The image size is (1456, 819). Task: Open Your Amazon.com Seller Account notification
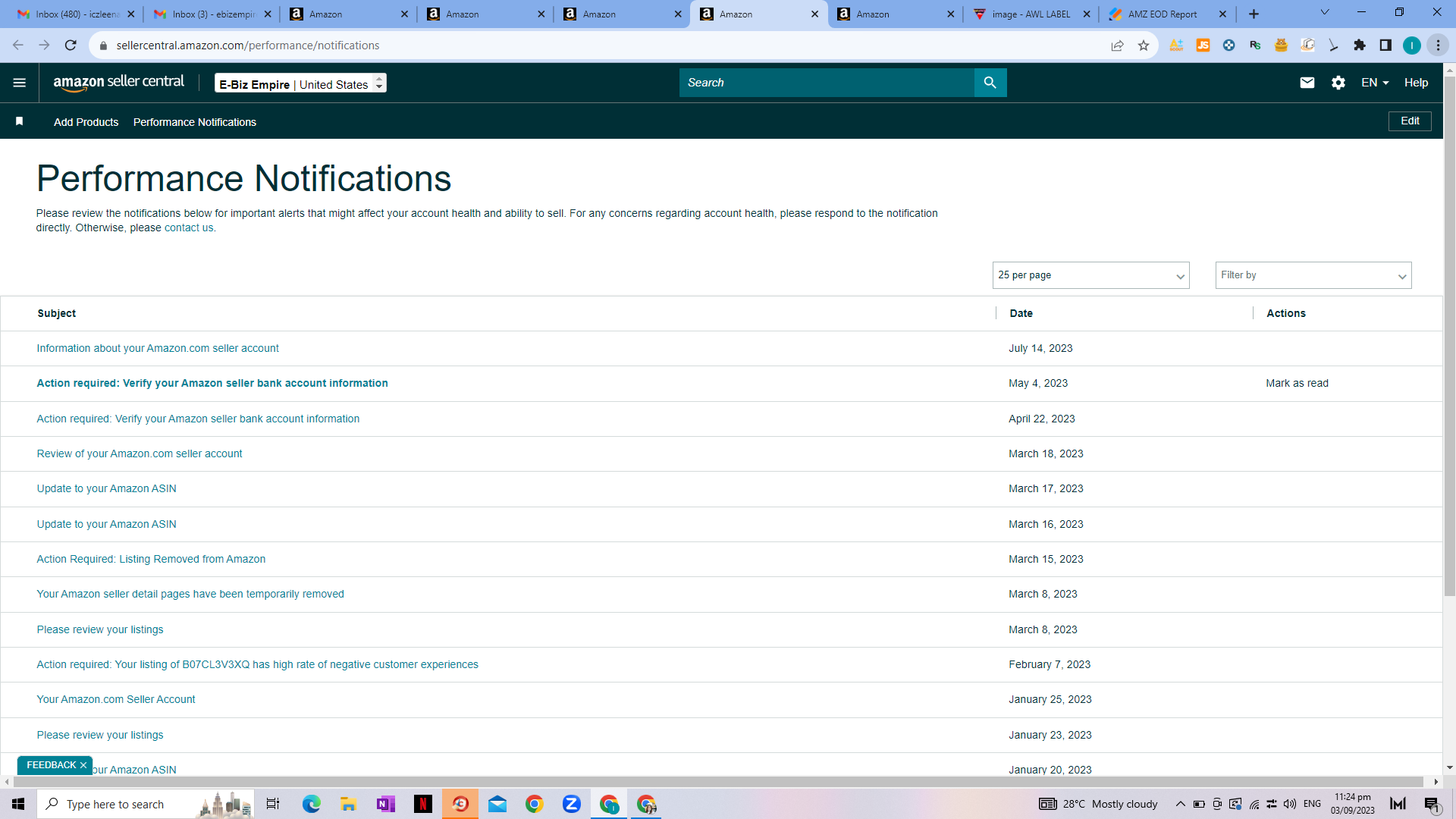pos(116,700)
